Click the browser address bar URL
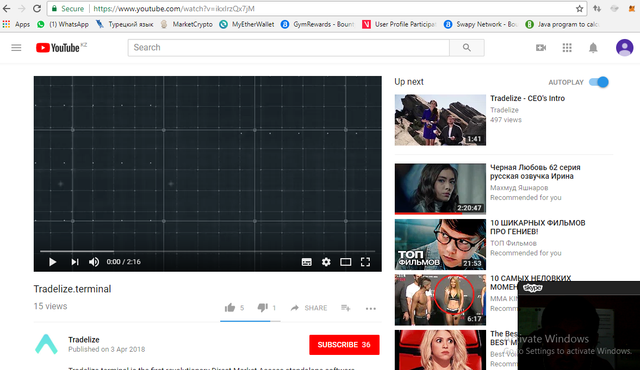The image size is (640, 370). click(x=173, y=9)
